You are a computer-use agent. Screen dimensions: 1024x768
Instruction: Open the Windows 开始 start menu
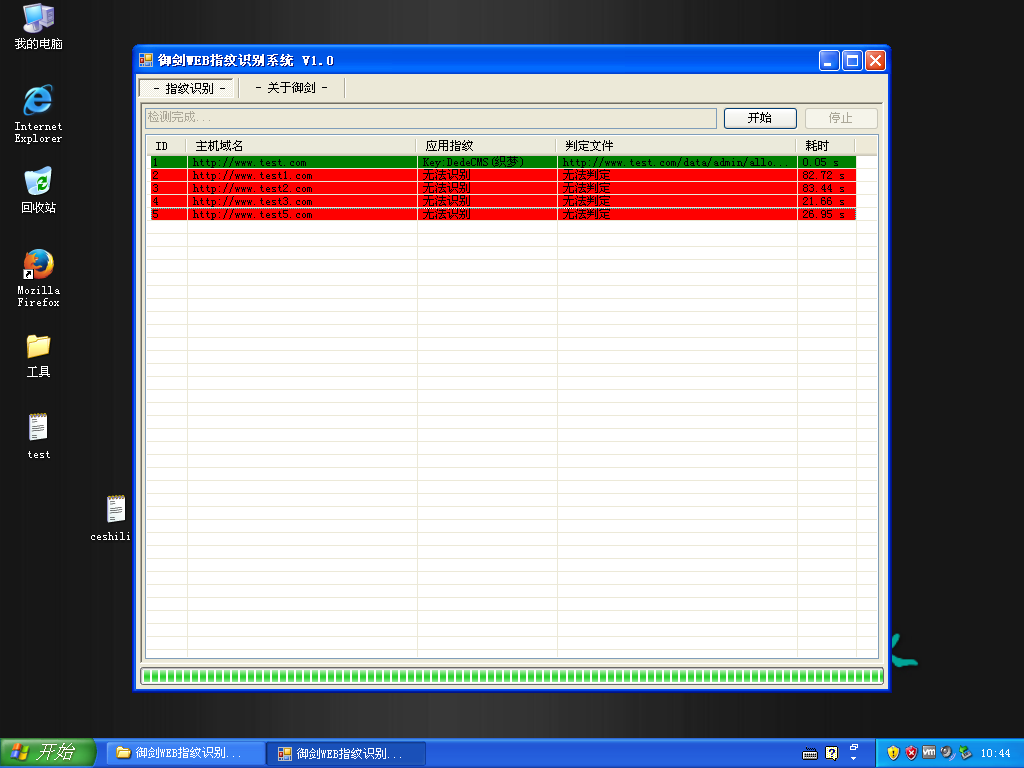coord(48,753)
